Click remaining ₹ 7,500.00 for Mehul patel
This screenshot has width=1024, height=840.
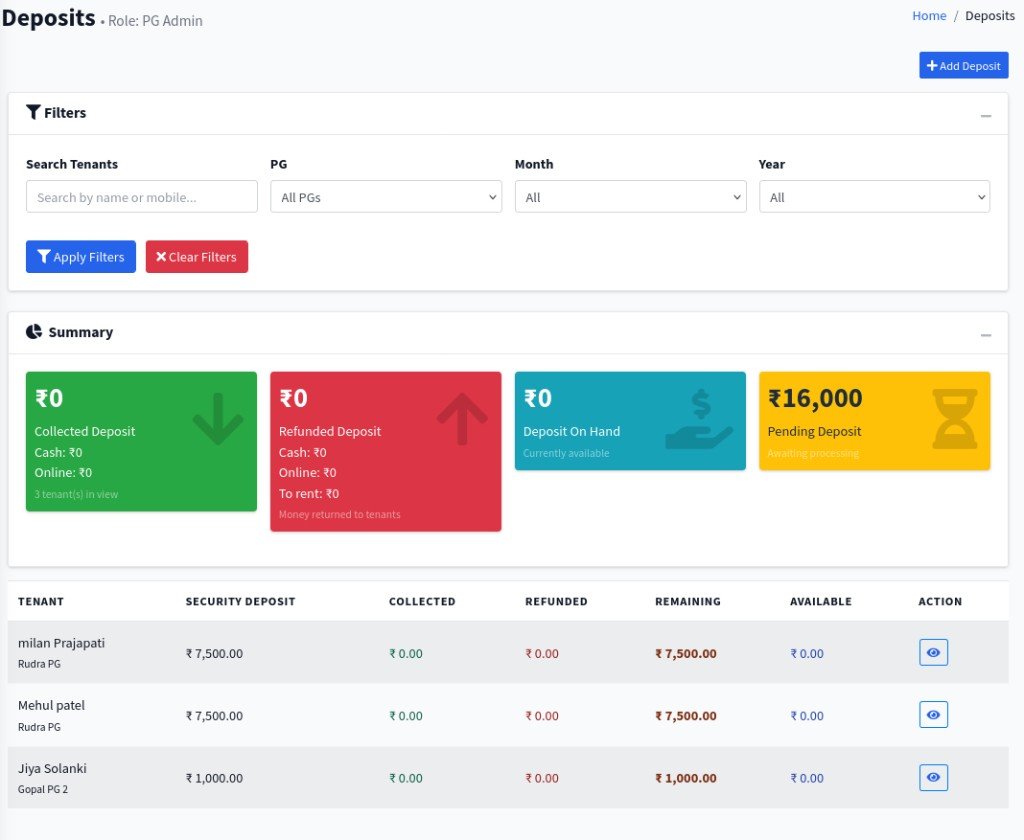(686, 716)
